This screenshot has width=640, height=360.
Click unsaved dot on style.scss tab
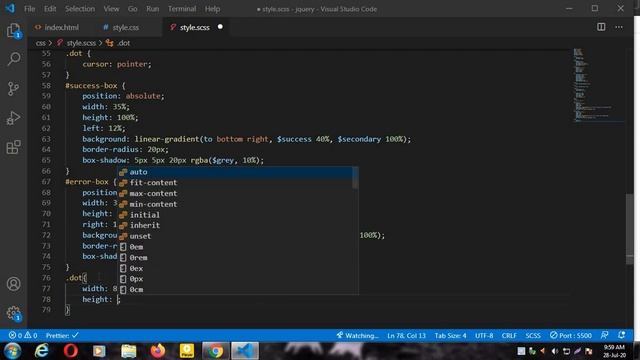[x=220, y=27]
